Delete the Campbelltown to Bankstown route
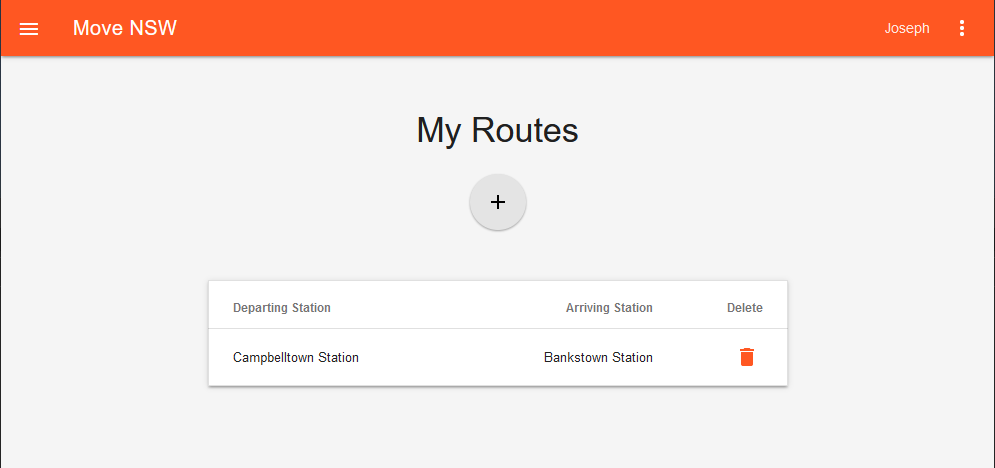 tap(747, 357)
